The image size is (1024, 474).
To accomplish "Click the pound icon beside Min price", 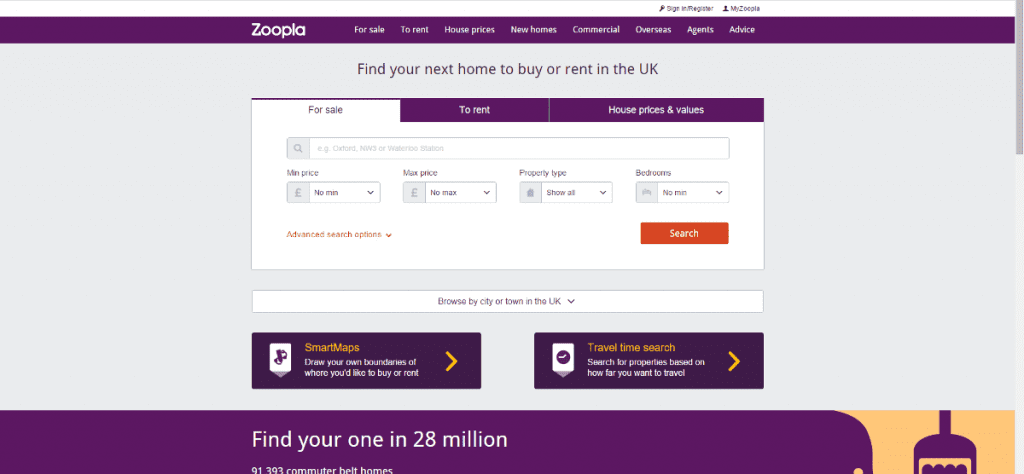I will point(298,193).
